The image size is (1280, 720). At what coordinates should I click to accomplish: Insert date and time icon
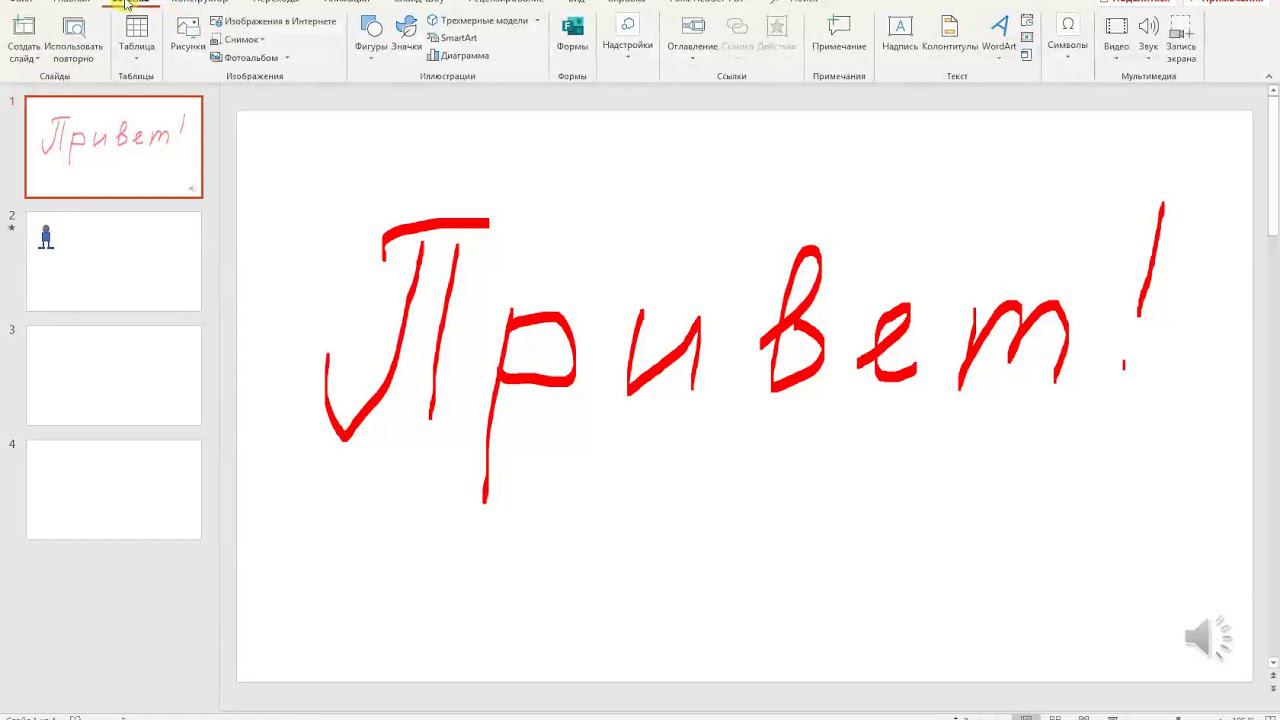click(x=1027, y=21)
